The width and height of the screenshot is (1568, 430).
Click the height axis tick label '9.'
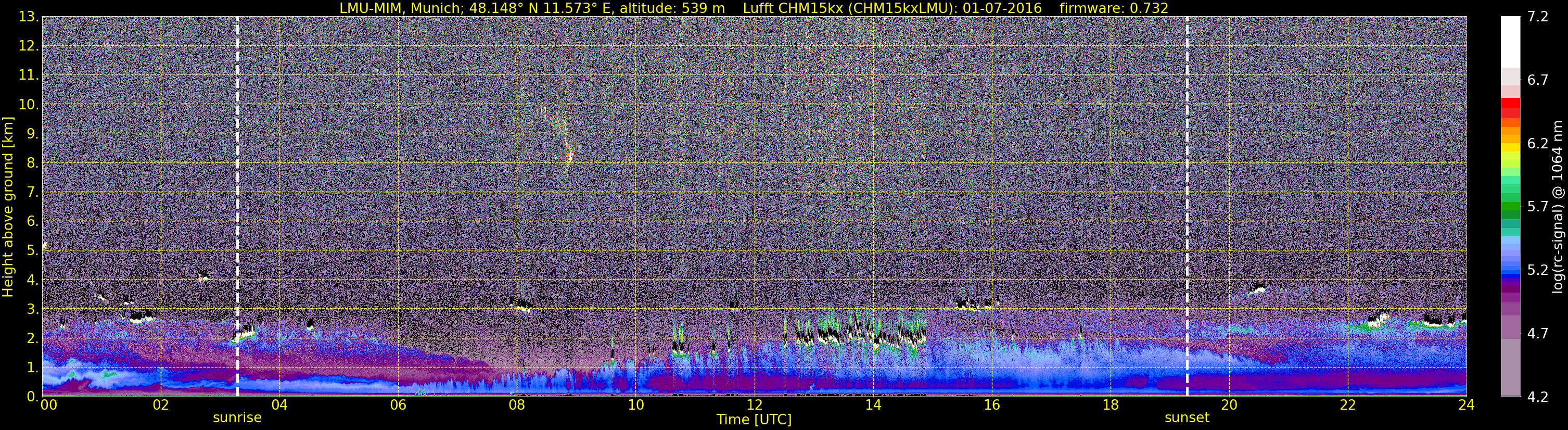(32, 133)
